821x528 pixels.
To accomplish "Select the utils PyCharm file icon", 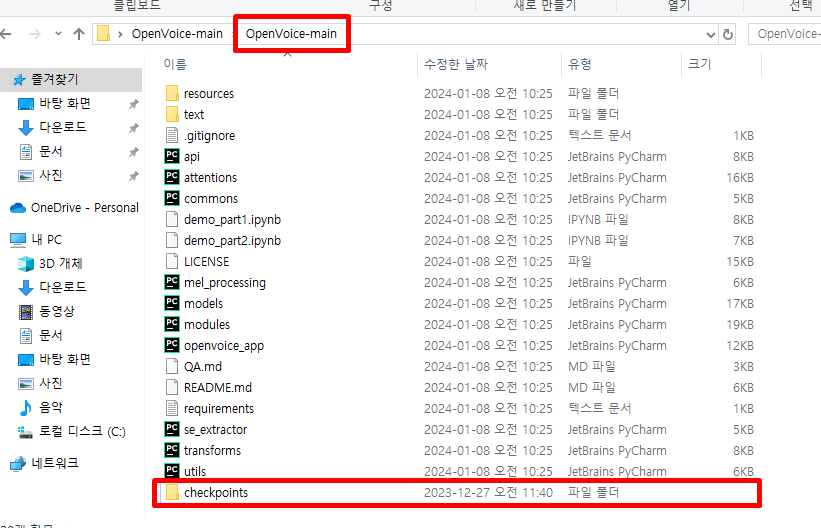I will tap(172, 471).
